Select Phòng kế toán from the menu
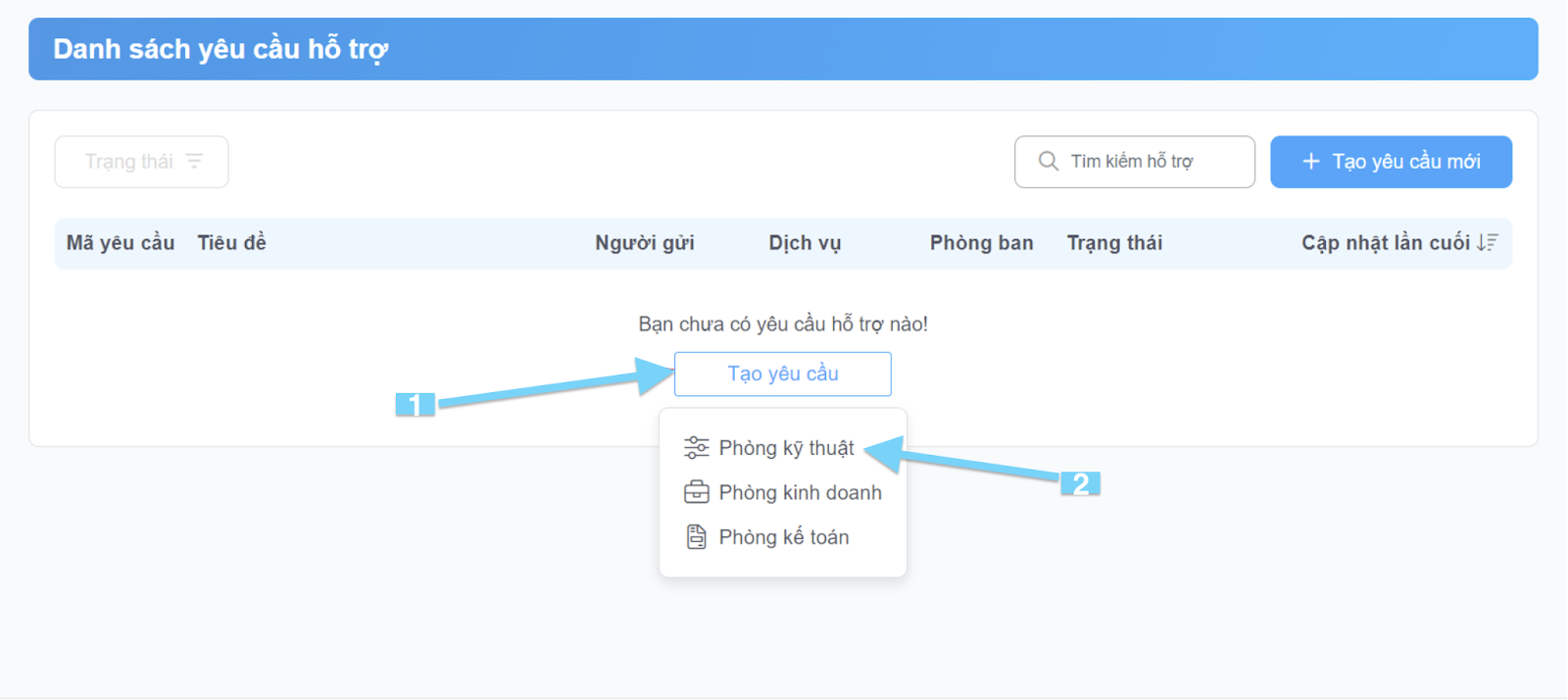Screen dimensions: 1568x700 coord(783,537)
